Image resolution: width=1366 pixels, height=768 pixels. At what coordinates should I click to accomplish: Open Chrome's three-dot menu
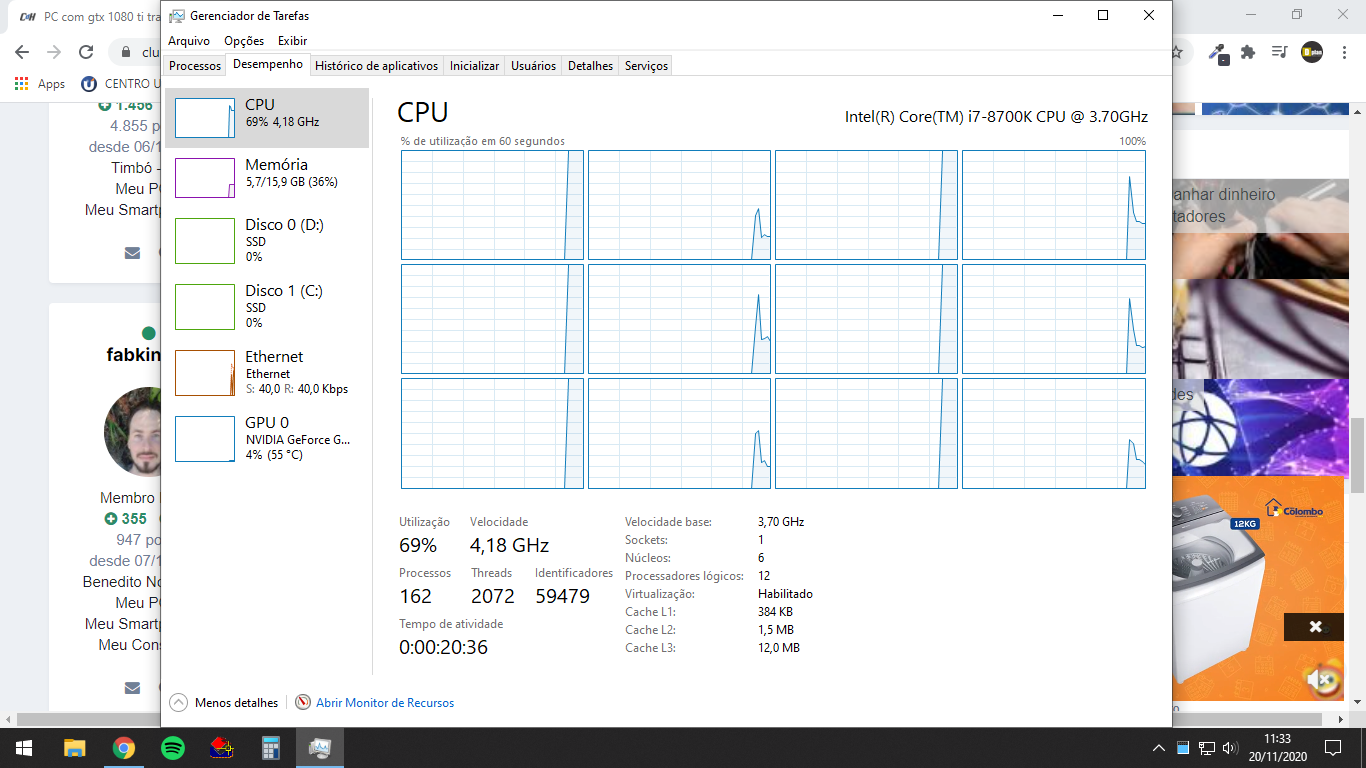[x=1343, y=52]
